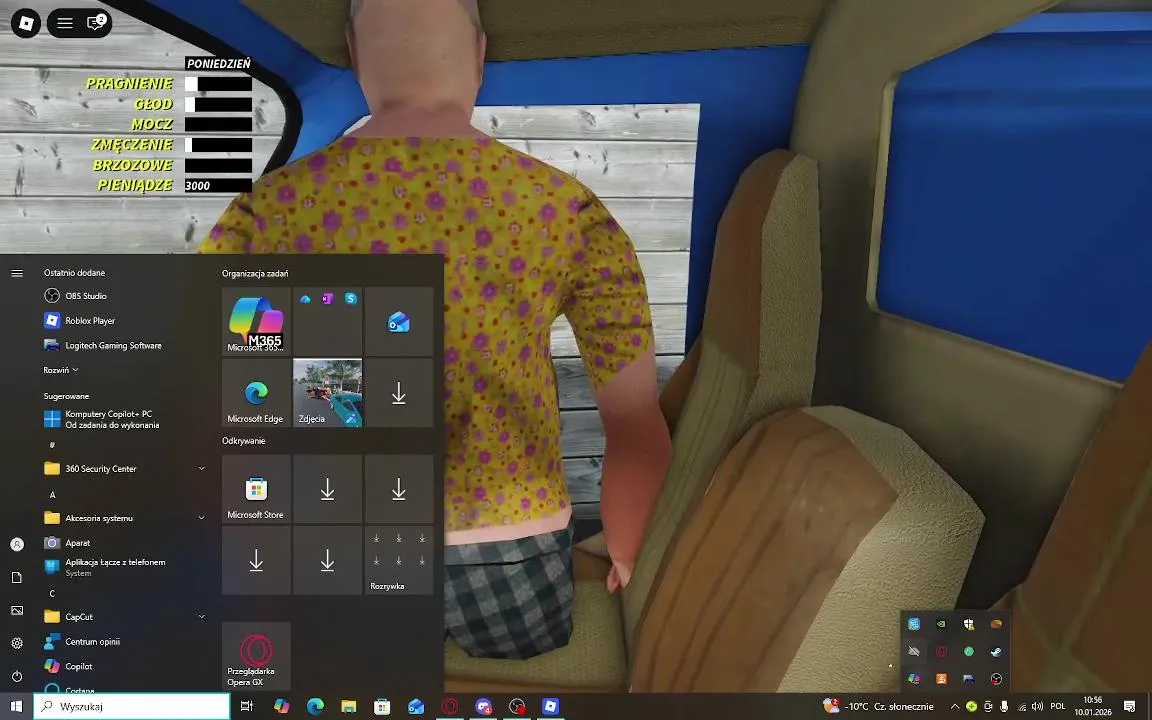Open the volume speaker control

click(1037, 706)
